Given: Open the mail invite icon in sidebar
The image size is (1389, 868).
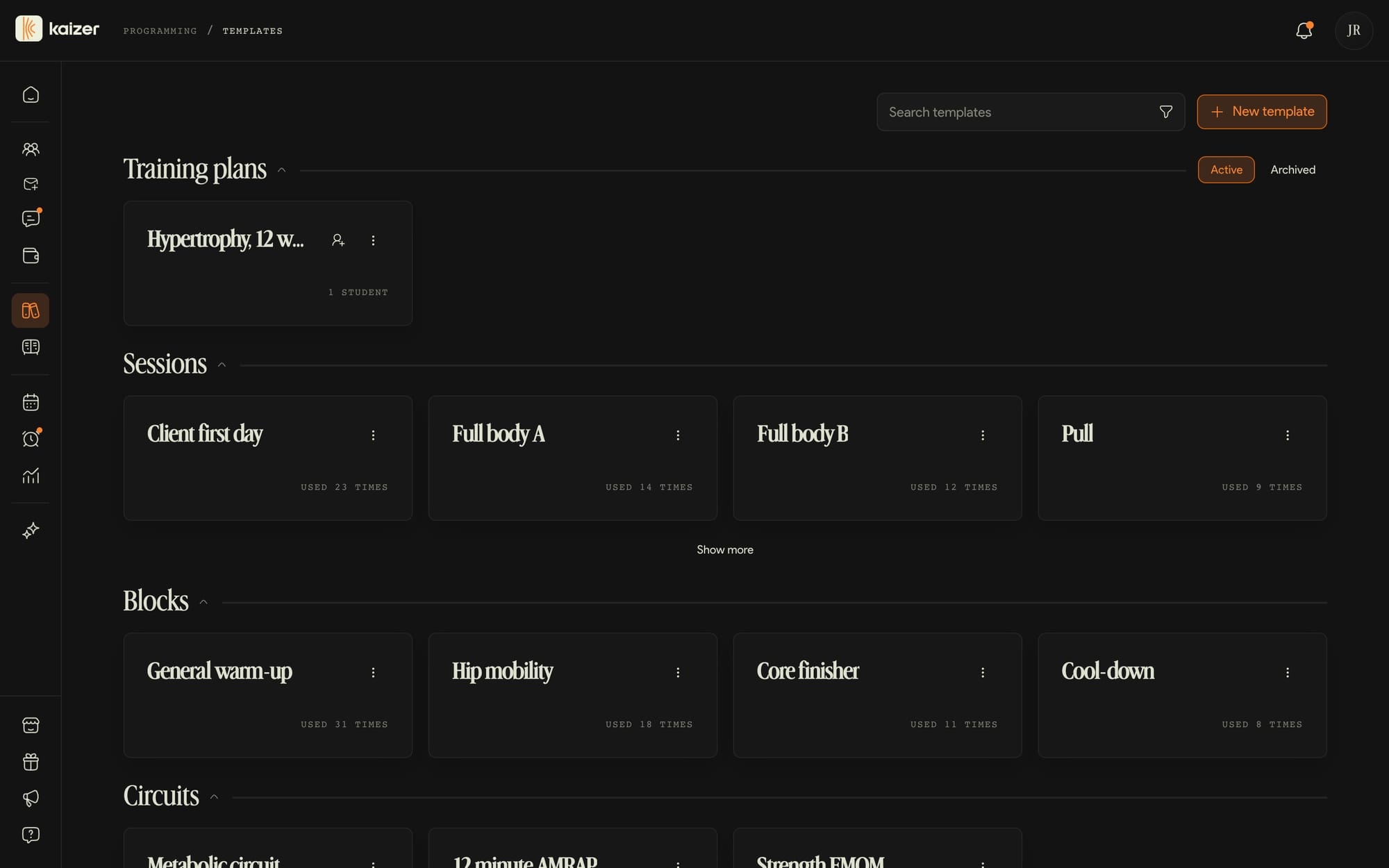Looking at the screenshot, I should click(x=31, y=184).
